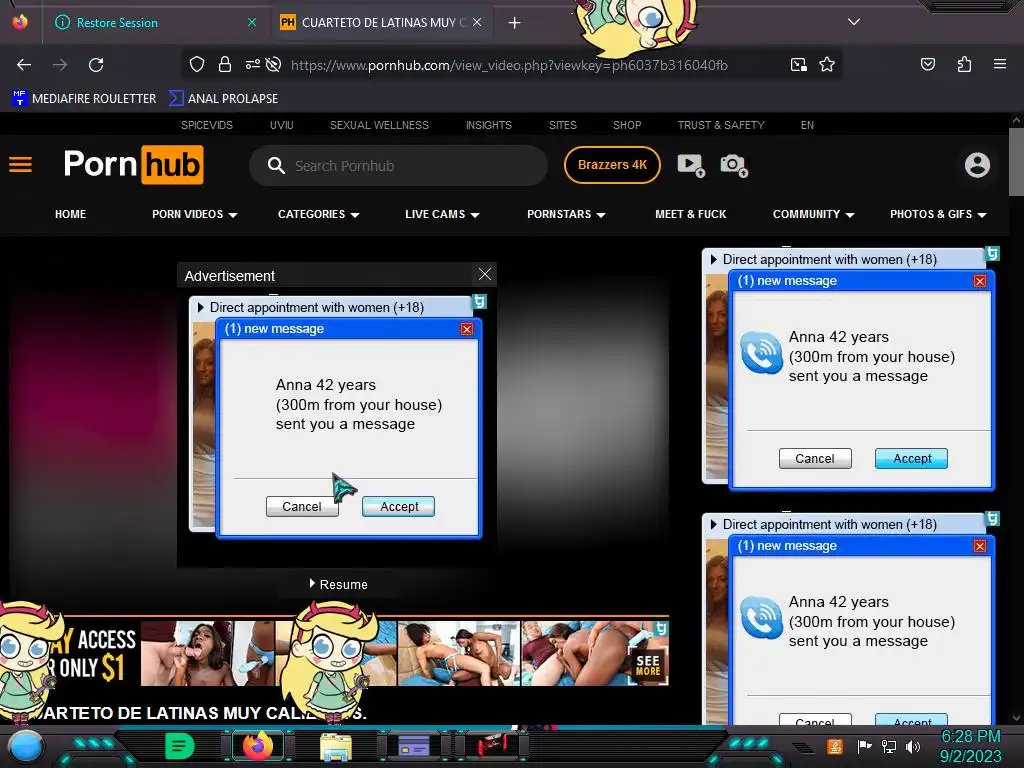Open Firefox View from the tab bar
Image resolution: width=1024 pixels, height=768 pixels.
20,22
